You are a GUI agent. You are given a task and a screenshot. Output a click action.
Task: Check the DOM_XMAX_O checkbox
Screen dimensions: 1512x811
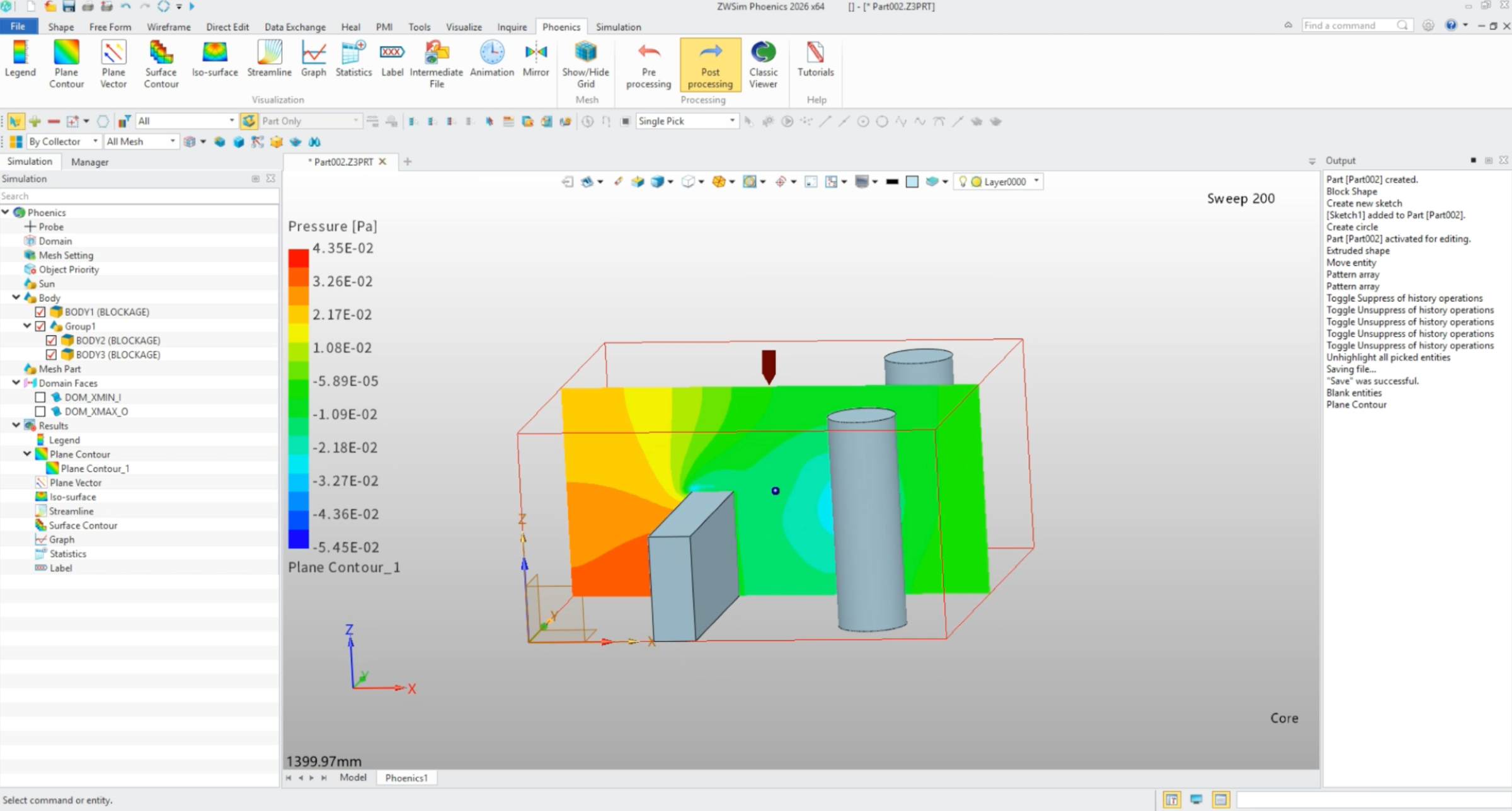tap(40, 411)
